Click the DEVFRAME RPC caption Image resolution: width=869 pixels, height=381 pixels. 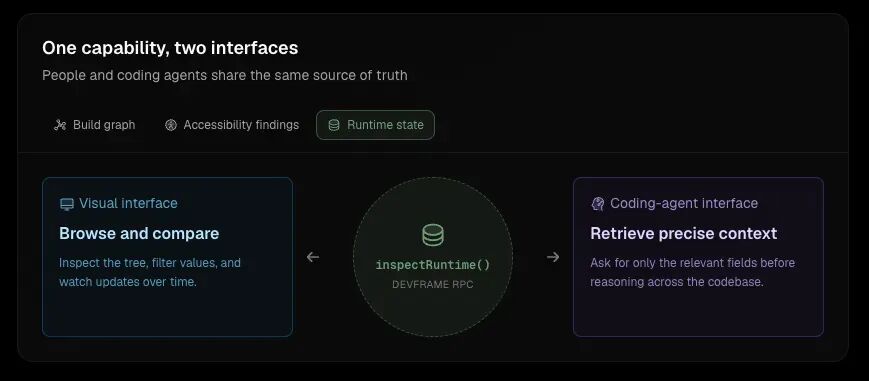pyautogui.click(x=433, y=285)
